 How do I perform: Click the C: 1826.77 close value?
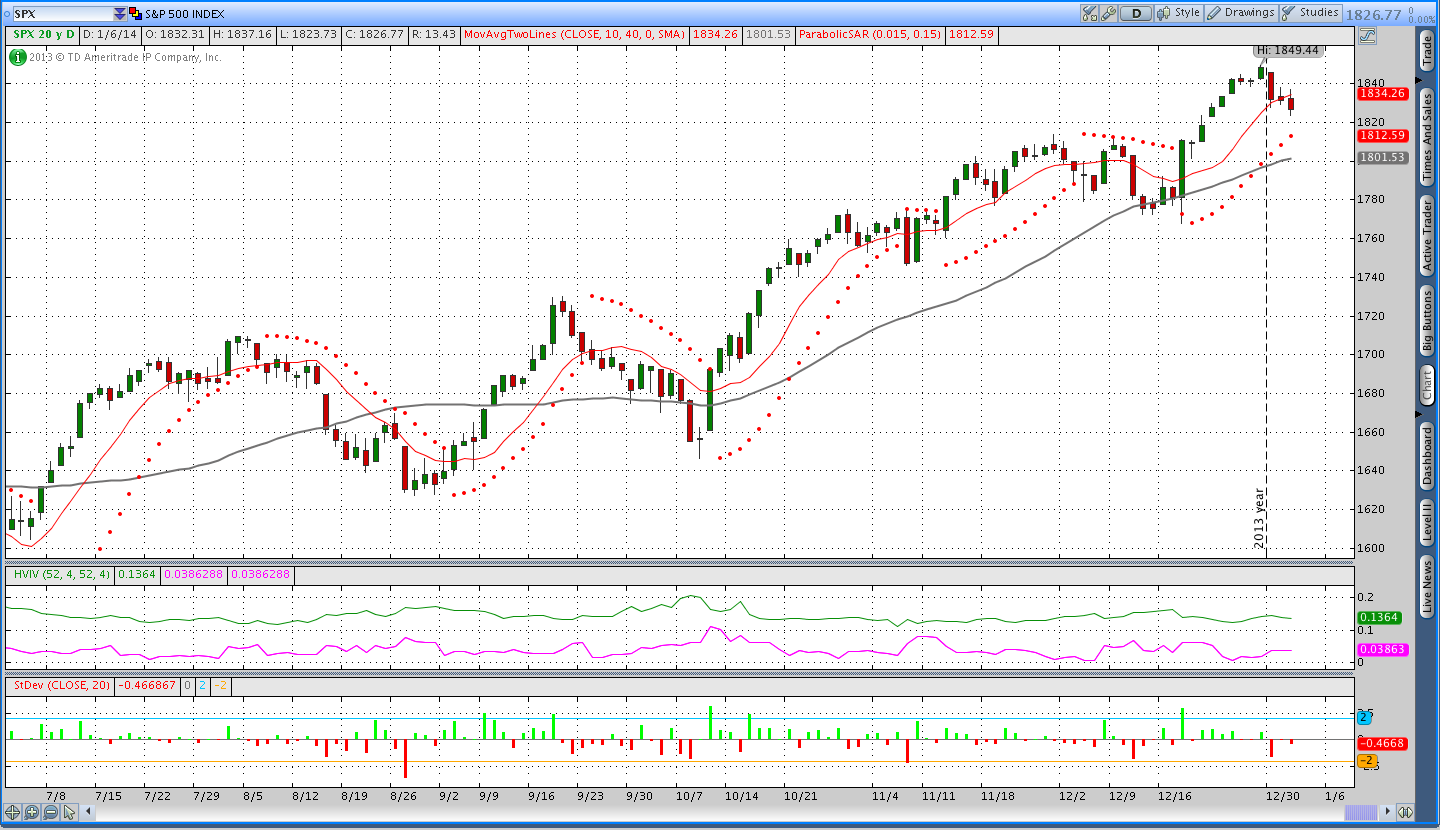(x=374, y=34)
